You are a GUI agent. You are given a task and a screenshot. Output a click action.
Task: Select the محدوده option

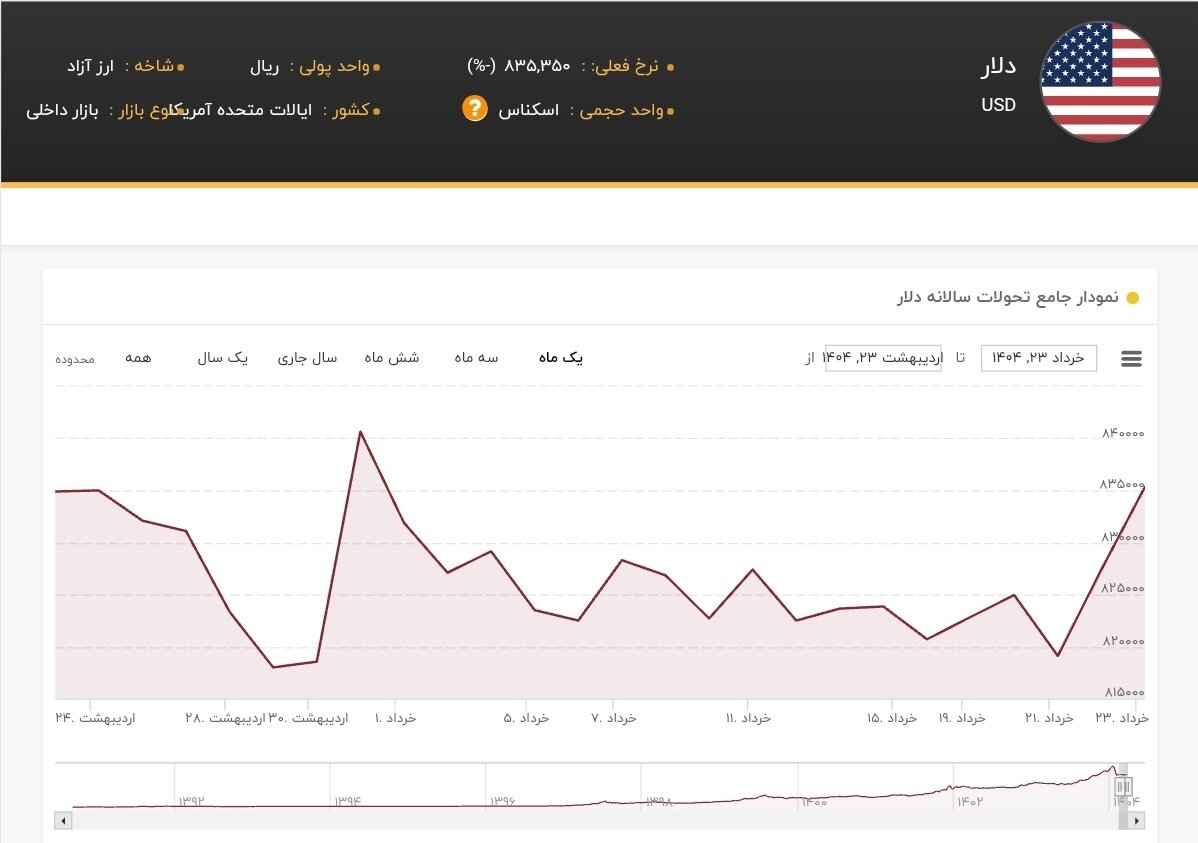[74, 359]
